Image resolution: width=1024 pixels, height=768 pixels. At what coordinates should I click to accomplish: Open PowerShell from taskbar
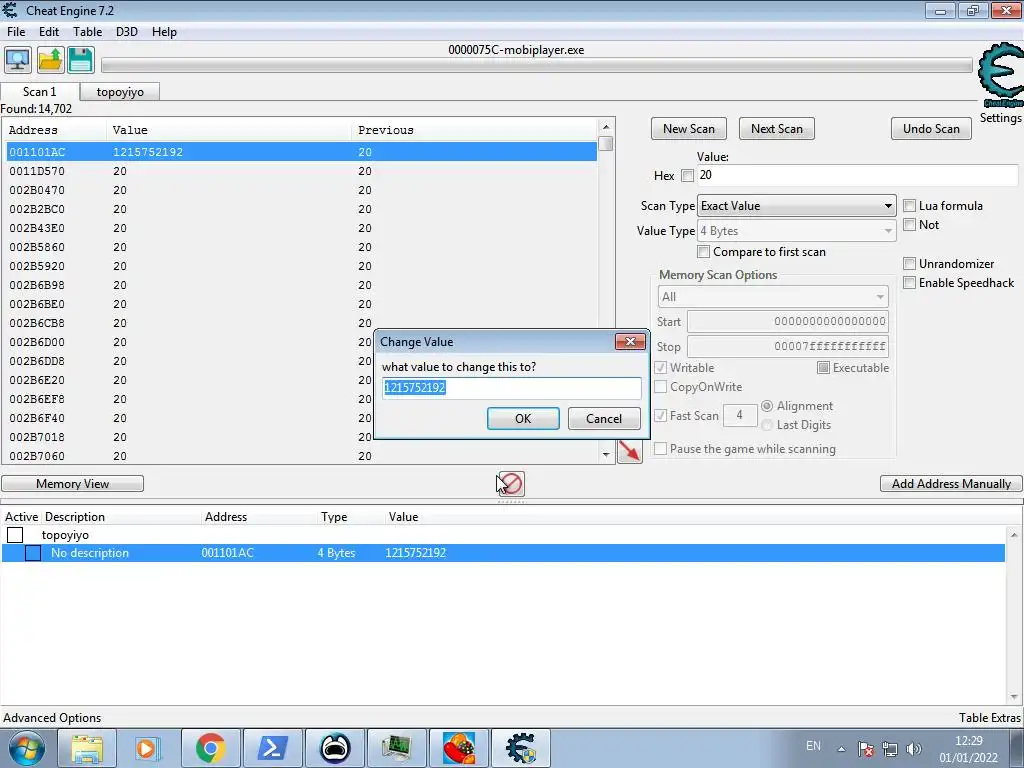pos(272,748)
